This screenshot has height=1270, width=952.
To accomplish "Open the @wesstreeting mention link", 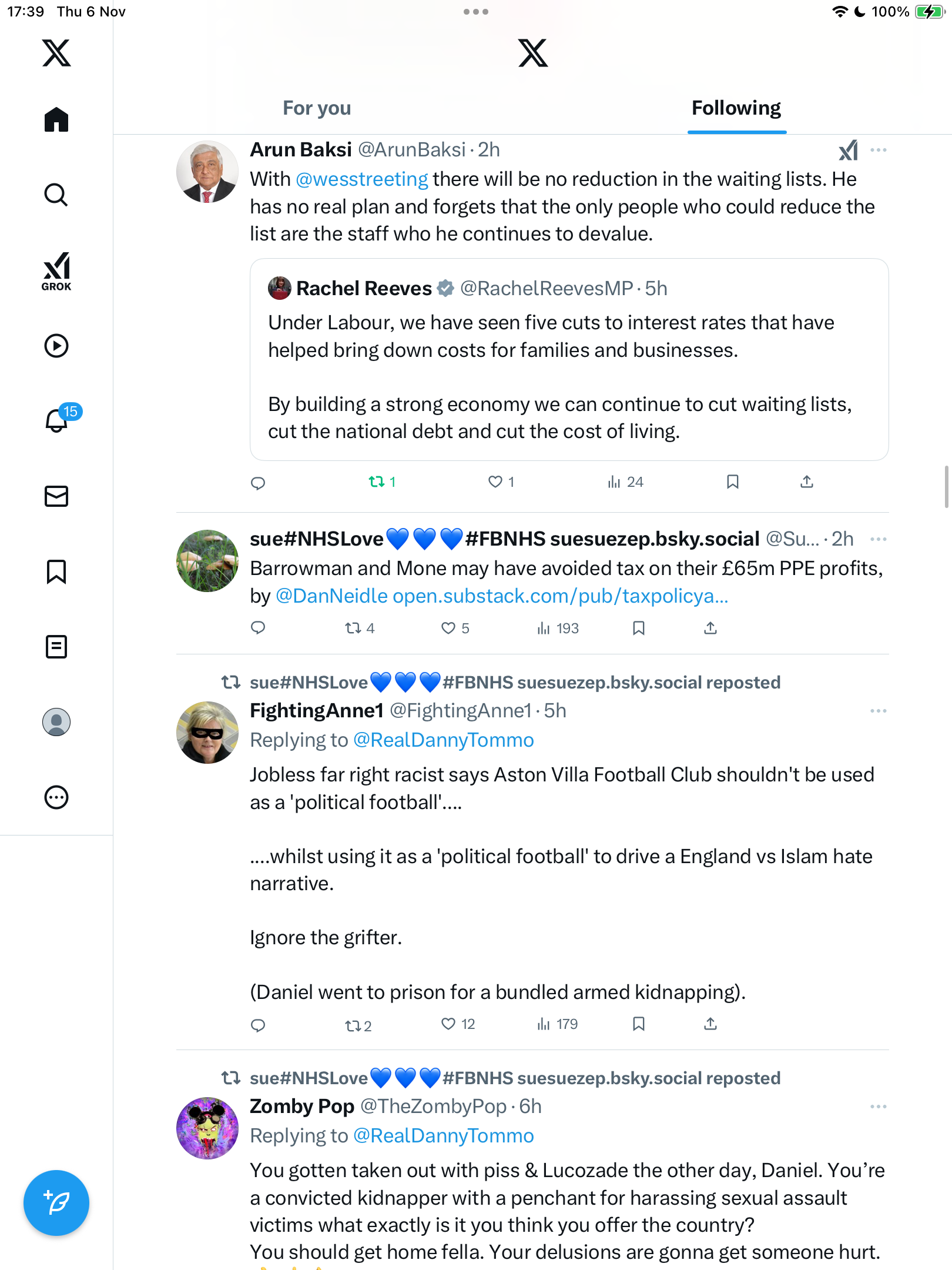I will [x=361, y=179].
